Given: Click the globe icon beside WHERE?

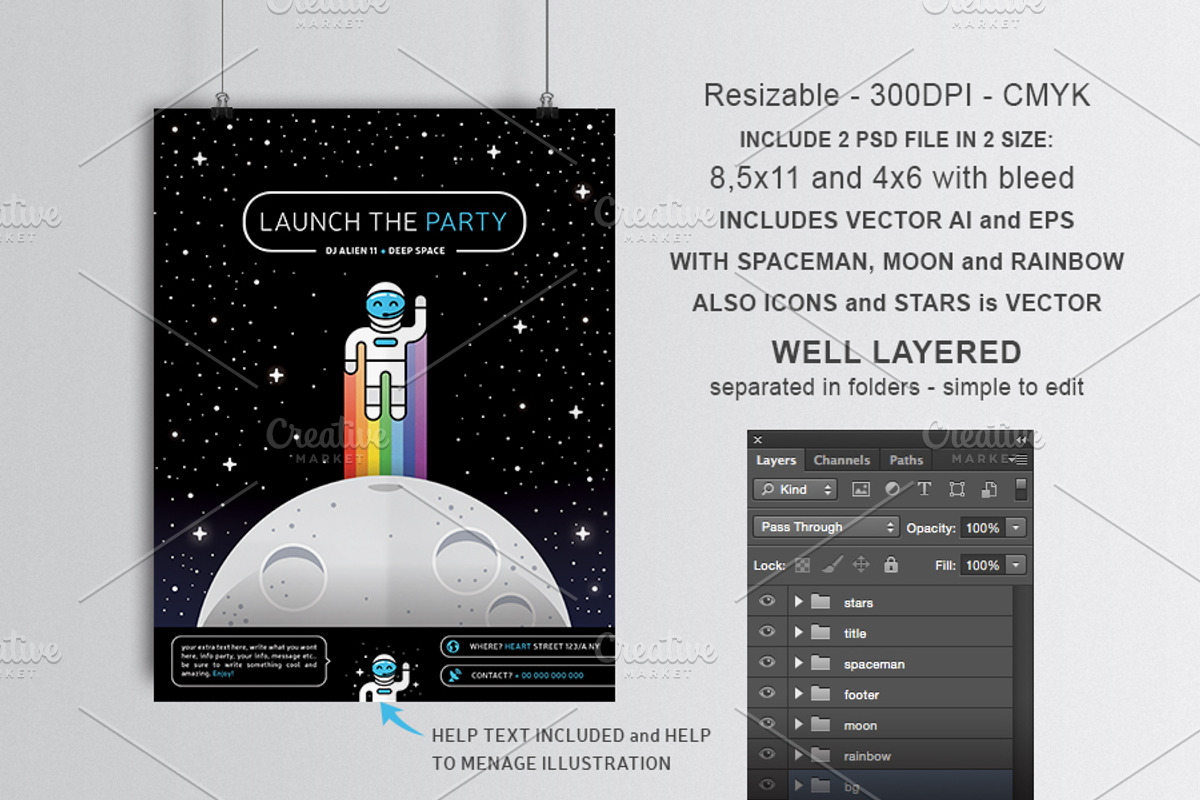Looking at the screenshot, I should click(x=453, y=646).
